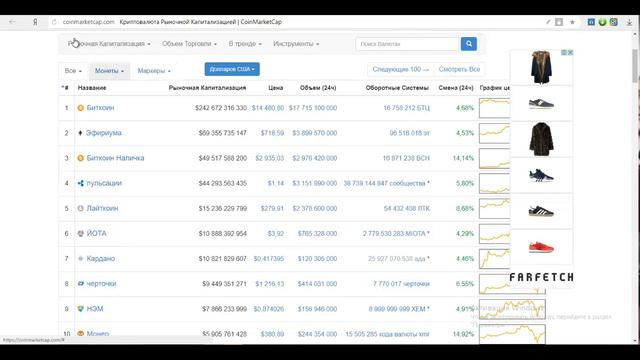Image resolution: width=640 pixels, height=360 pixels.
Task: Click the brown fur coat ad image
Action: (x=541, y=139)
